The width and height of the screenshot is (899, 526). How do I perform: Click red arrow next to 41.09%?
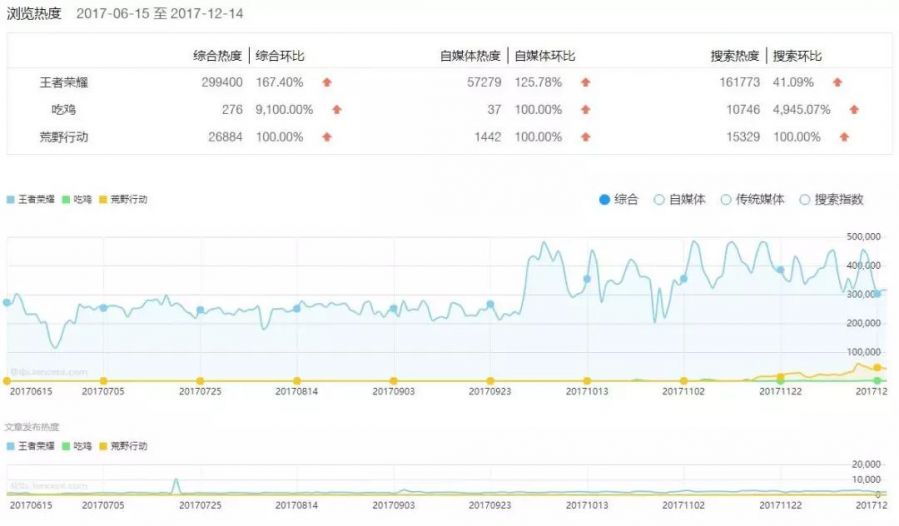(837, 82)
